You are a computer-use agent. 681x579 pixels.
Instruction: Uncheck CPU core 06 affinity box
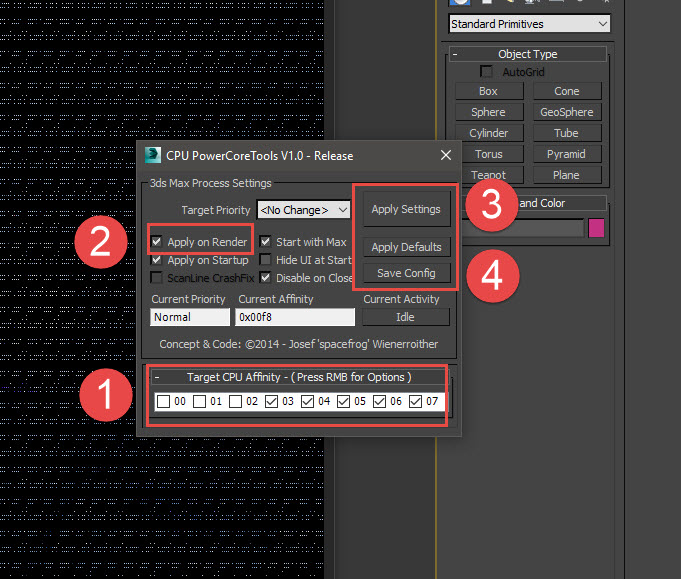380,401
